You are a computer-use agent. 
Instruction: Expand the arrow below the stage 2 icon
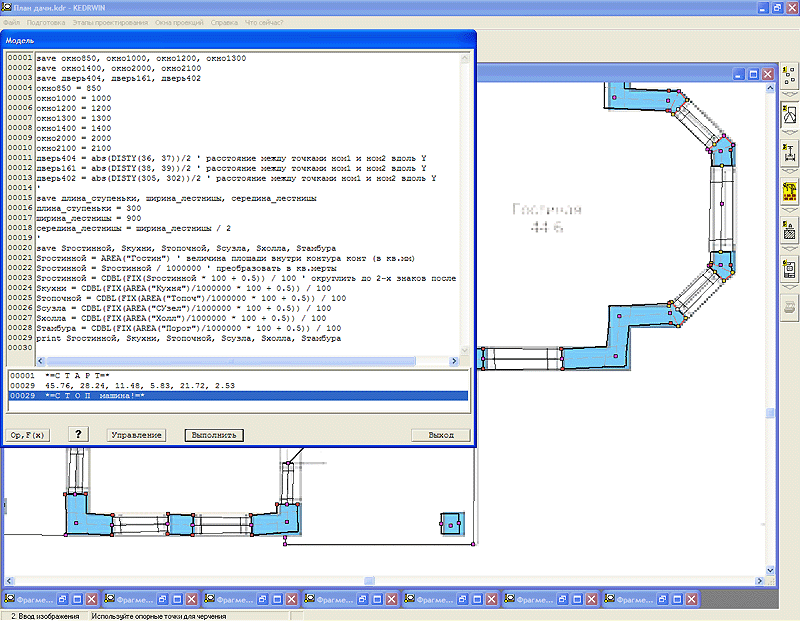tap(789, 133)
